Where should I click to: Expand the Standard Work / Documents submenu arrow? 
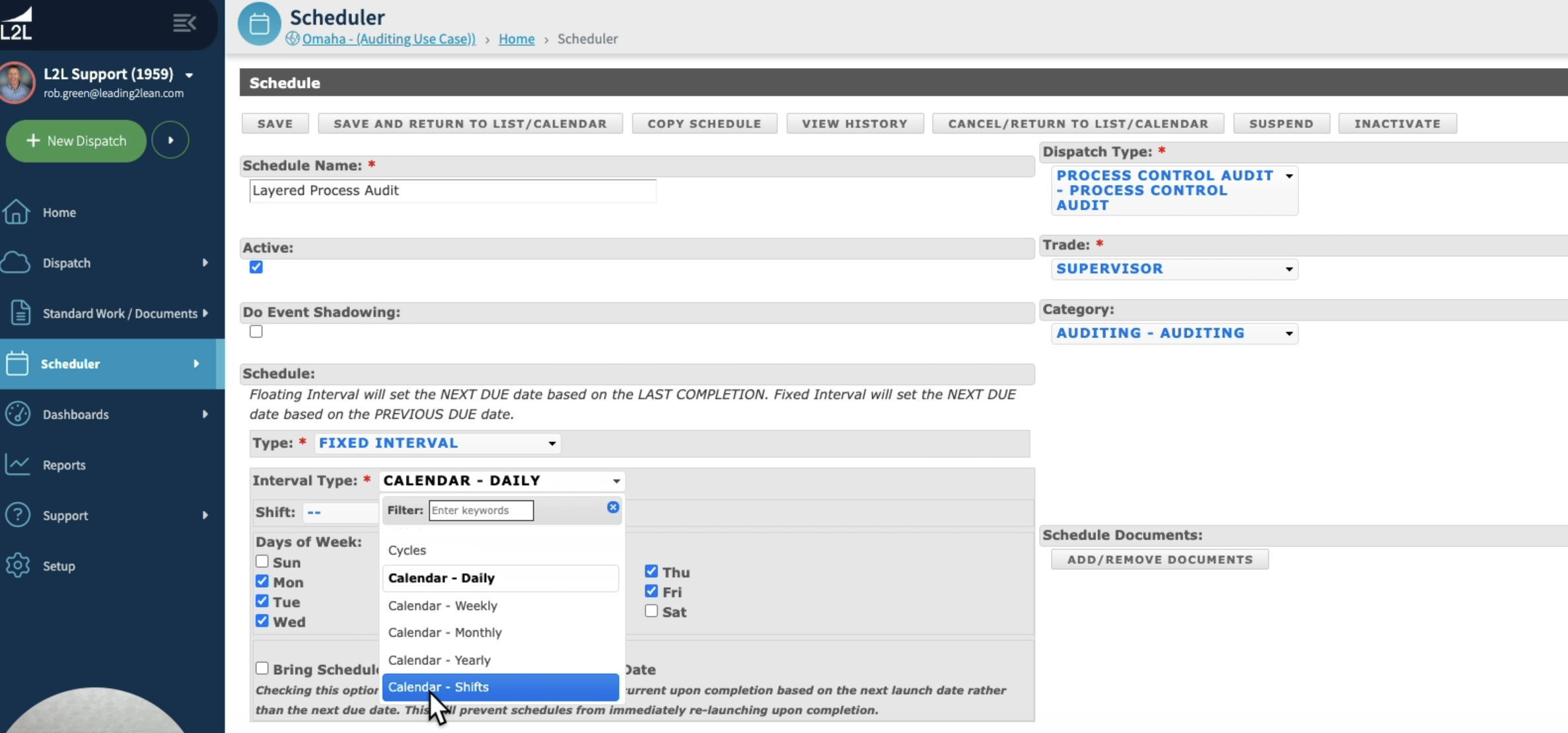(205, 313)
